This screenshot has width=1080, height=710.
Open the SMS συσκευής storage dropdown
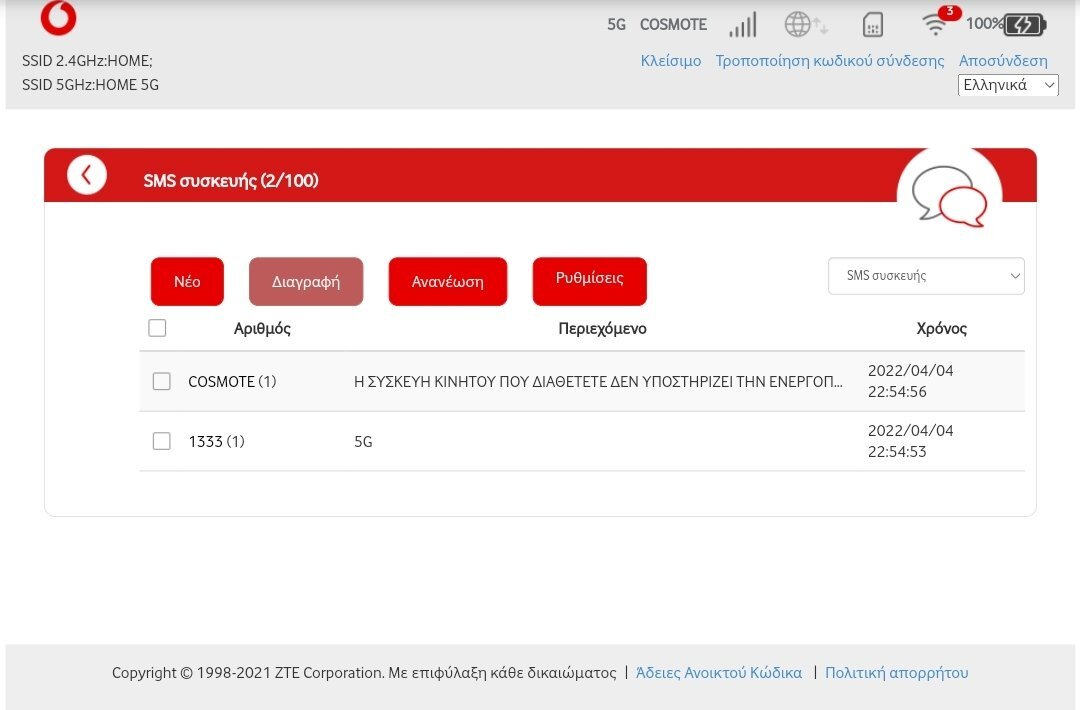926,275
